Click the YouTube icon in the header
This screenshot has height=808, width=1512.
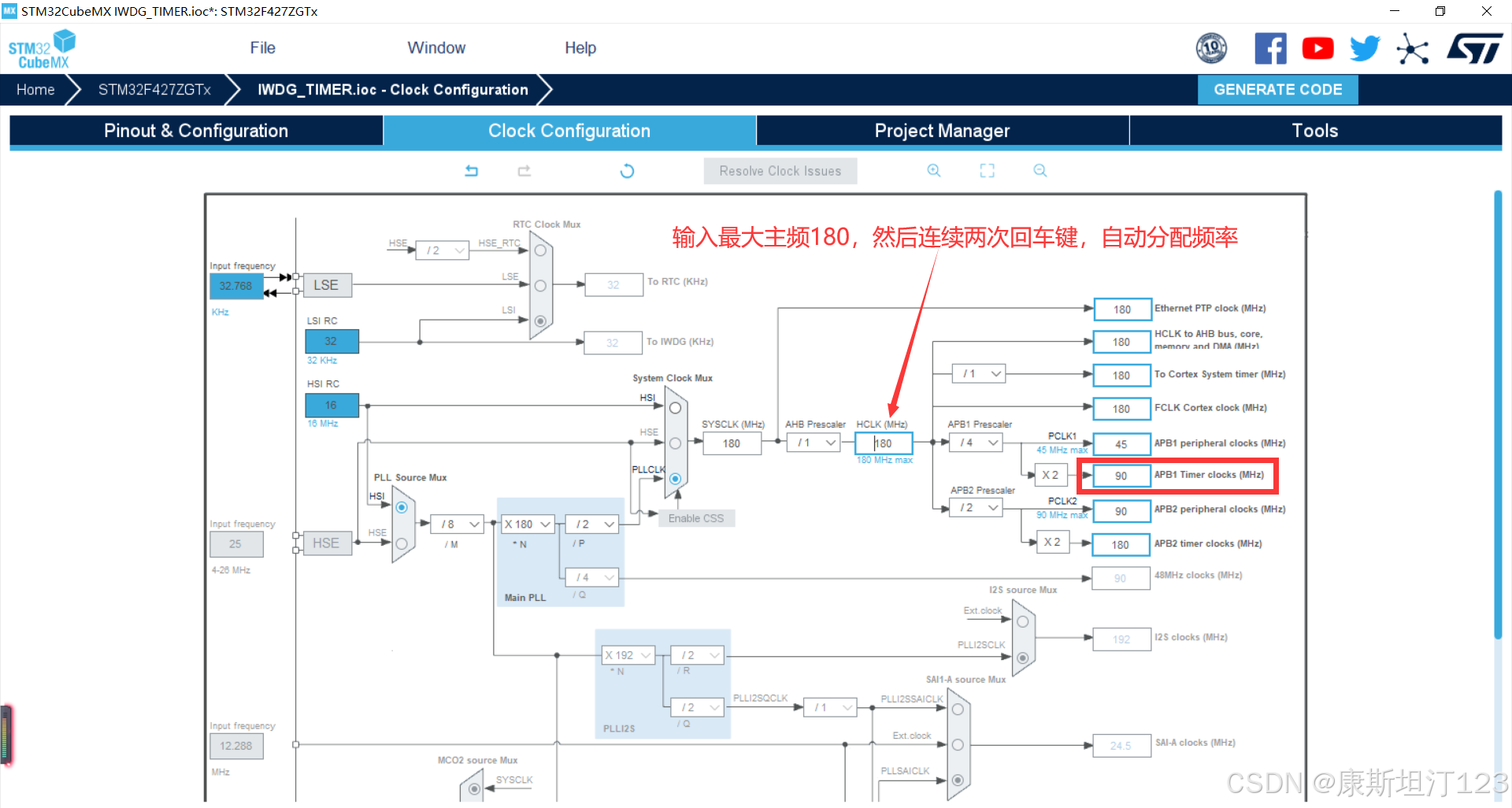[x=1317, y=47]
